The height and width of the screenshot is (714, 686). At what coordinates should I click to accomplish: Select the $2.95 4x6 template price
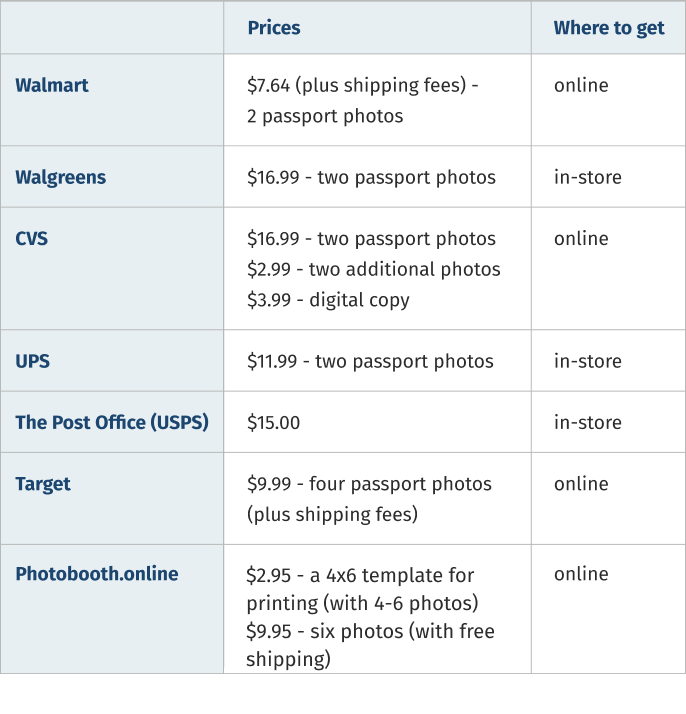360,575
